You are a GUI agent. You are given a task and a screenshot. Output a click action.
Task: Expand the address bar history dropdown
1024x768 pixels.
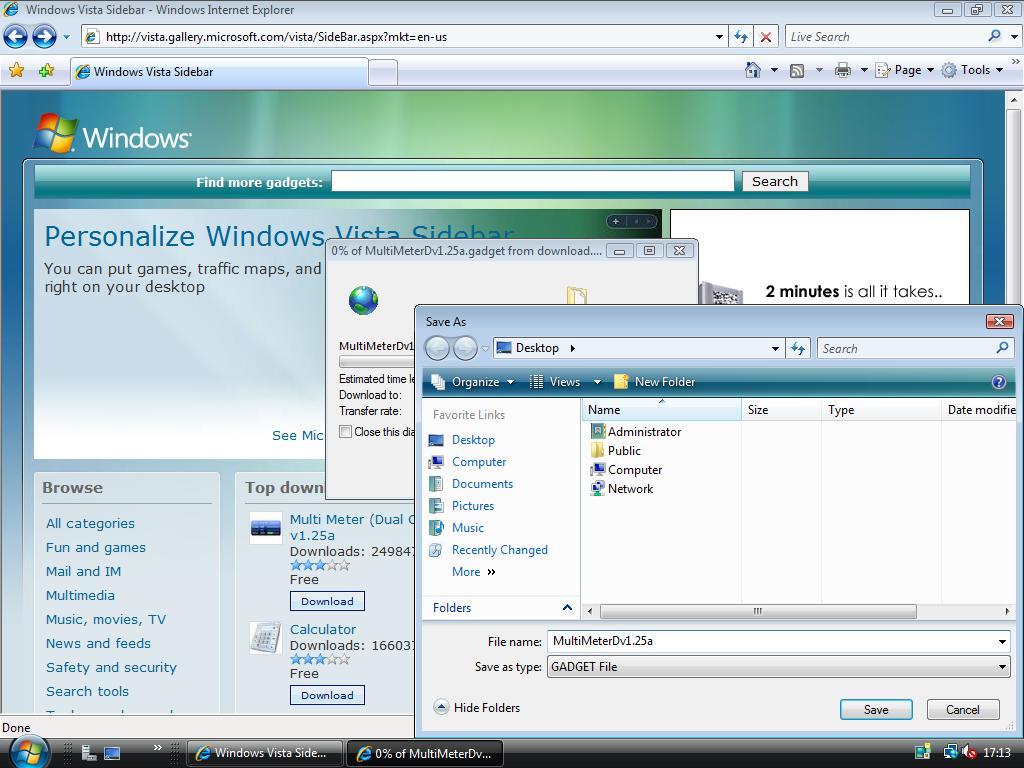(x=719, y=37)
